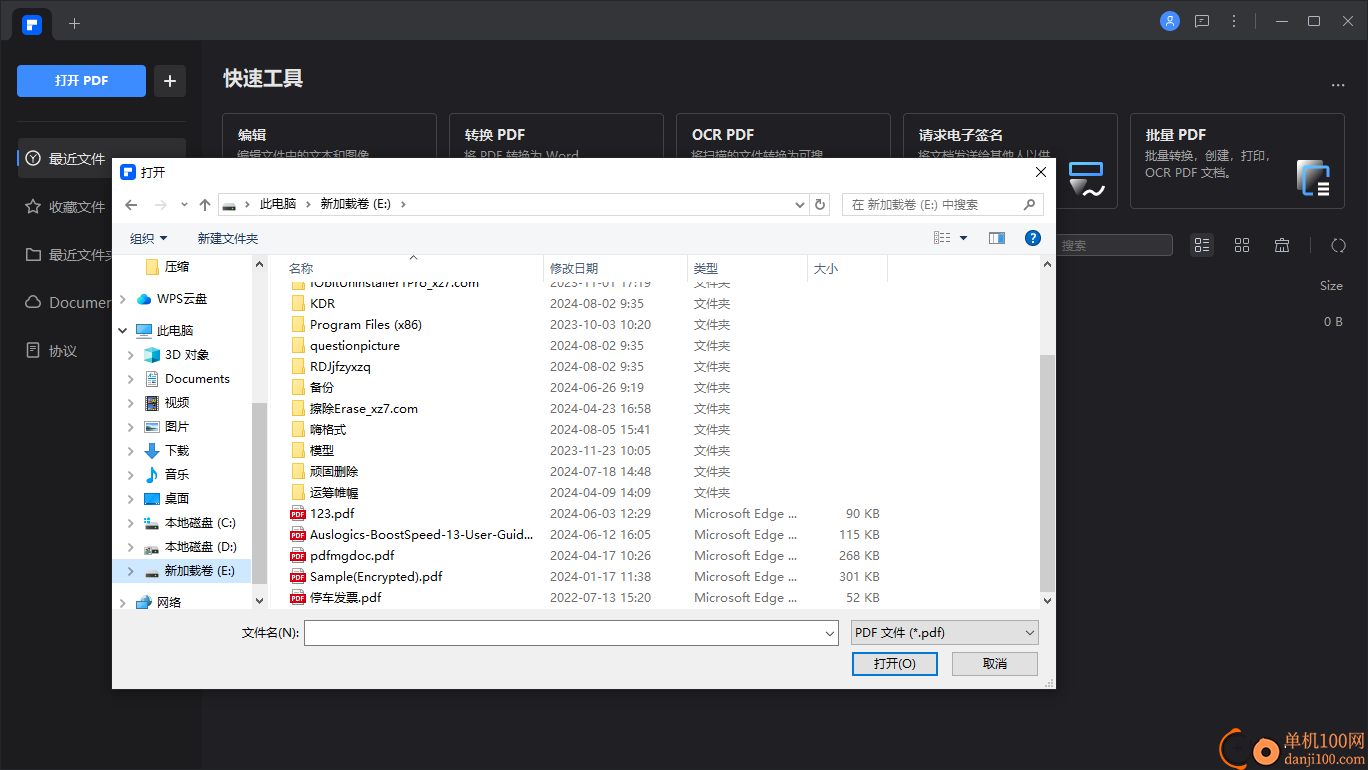Sort files by 修改日期 column
Screen dimensions: 1368x770
(616, 268)
